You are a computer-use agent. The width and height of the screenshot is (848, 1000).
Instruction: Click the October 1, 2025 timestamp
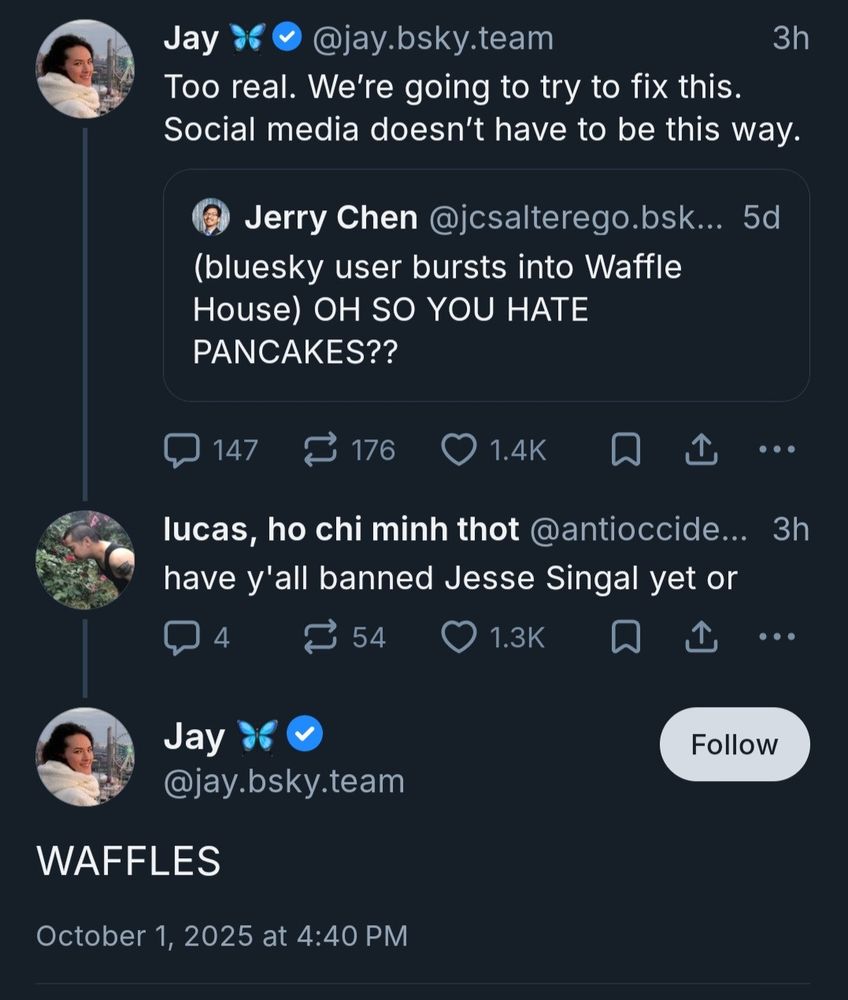[x=221, y=935]
